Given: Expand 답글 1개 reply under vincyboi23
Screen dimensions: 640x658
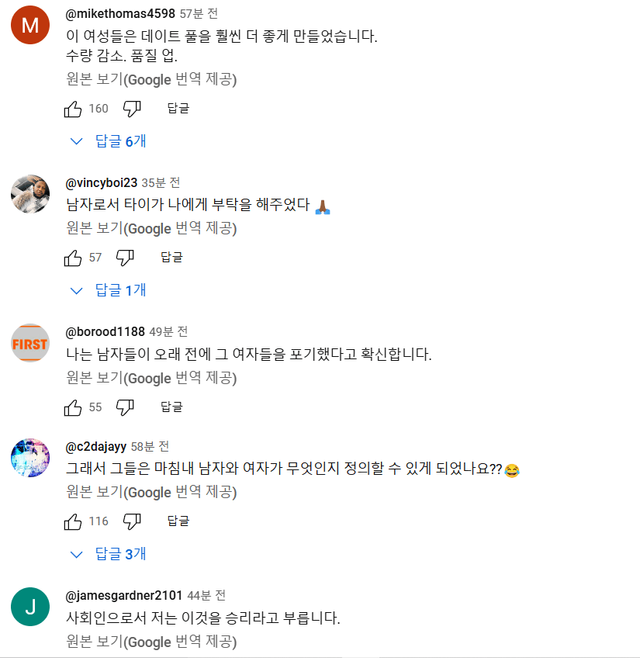Looking at the screenshot, I should click(x=108, y=290).
